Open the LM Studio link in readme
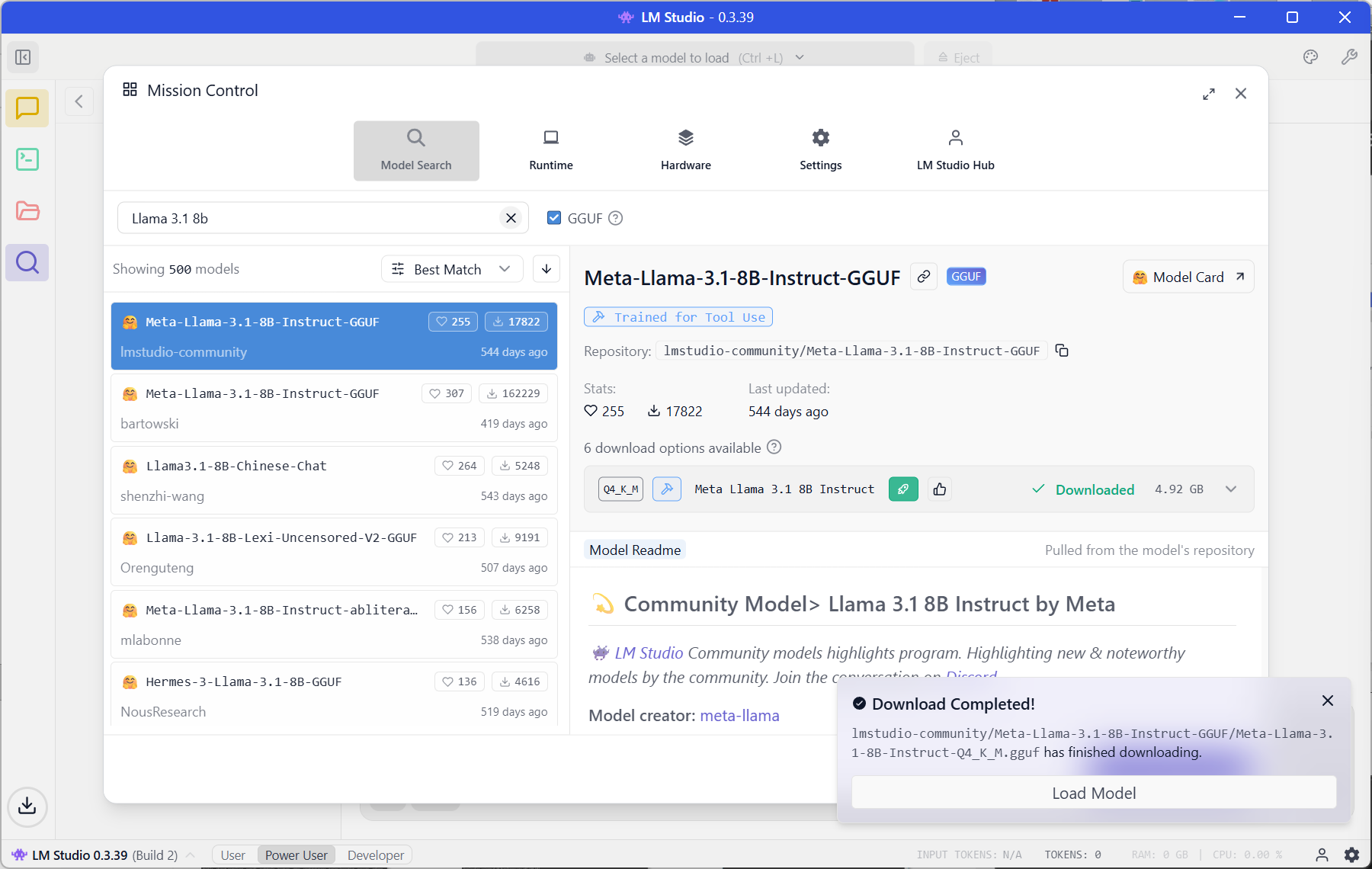Viewport: 1372px width, 869px height. pyautogui.click(x=649, y=653)
